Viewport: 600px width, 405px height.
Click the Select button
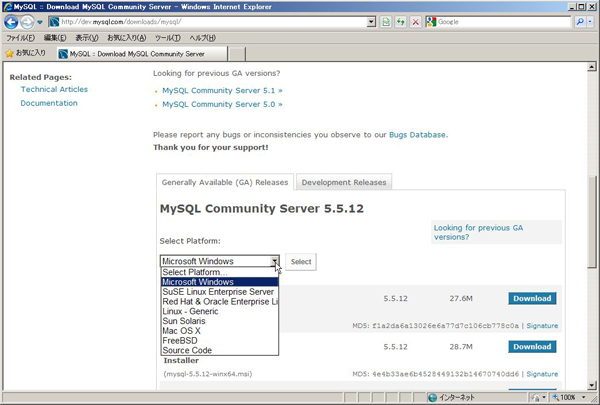(301, 262)
